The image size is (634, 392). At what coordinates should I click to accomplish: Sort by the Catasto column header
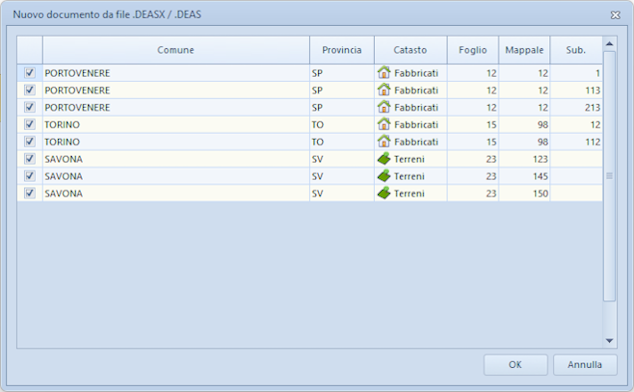[x=410, y=50]
